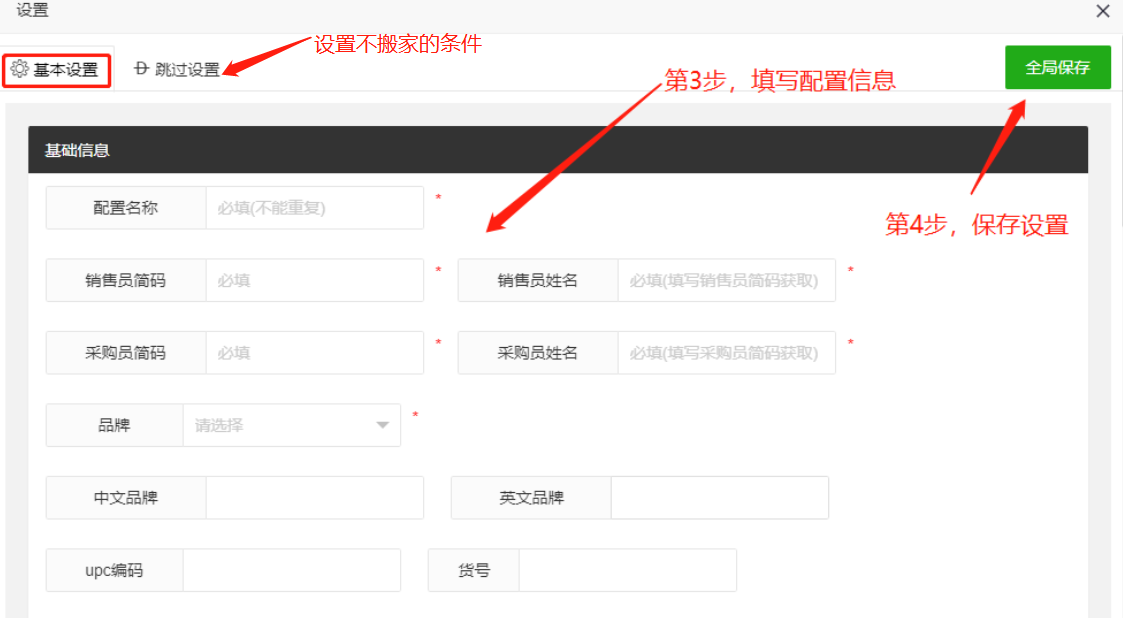Focus the 英文品牌 input box
This screenshot has height=618, width=1123.
pos(719,498)
